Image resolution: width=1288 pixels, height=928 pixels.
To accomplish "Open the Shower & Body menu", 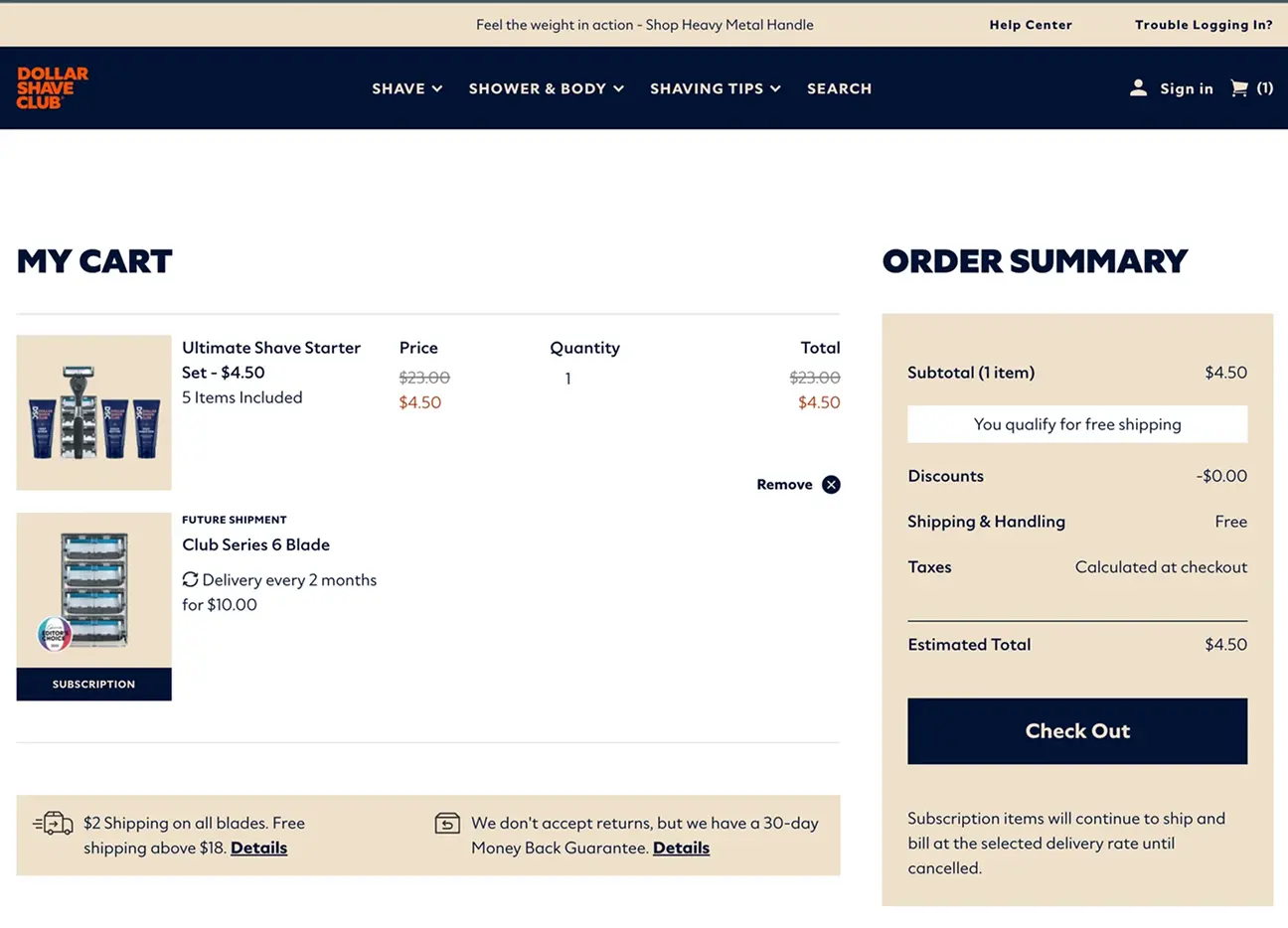I will [x=547, y=88].
